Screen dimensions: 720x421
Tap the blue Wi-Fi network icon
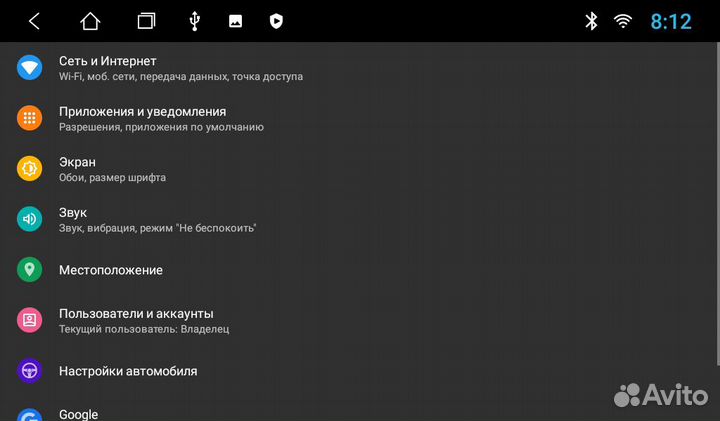29,68
